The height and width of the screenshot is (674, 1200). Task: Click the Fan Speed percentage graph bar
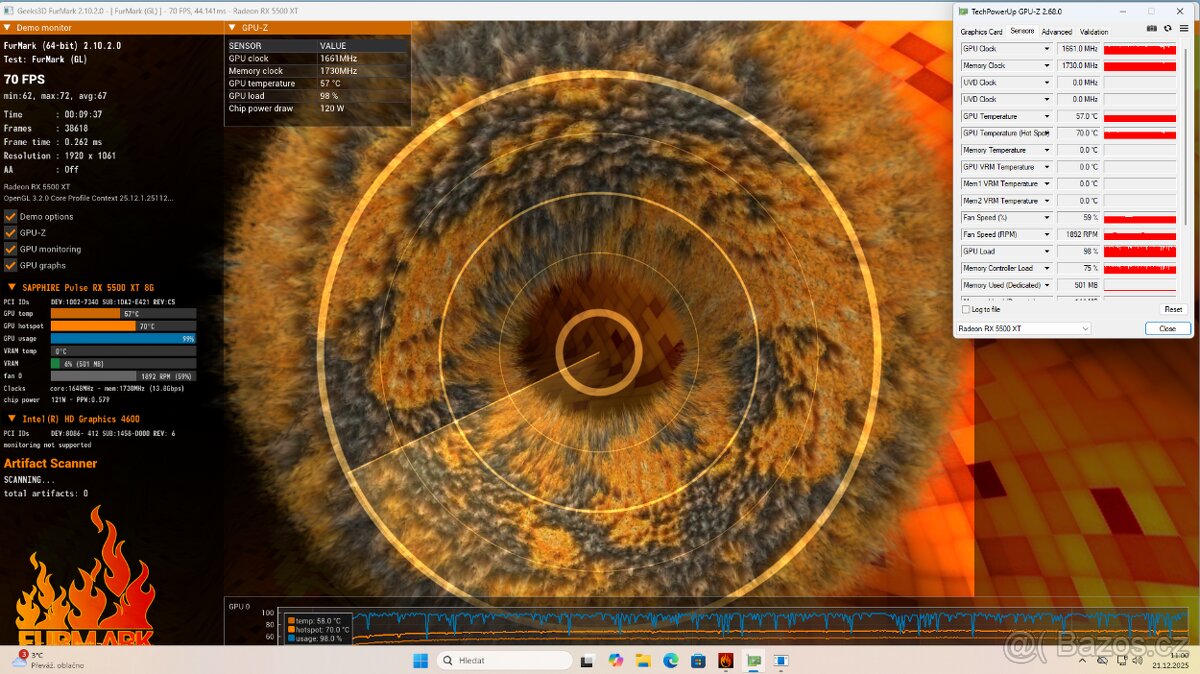tap(1140, 217)
